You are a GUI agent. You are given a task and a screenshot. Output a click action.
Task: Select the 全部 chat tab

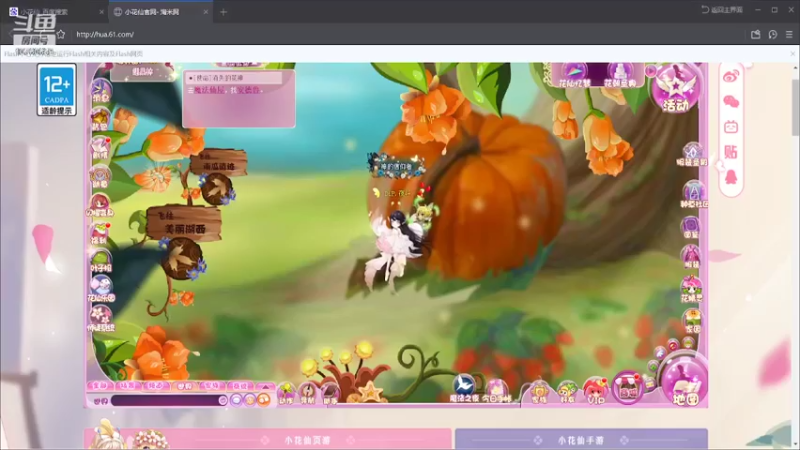tap(100, 386)
